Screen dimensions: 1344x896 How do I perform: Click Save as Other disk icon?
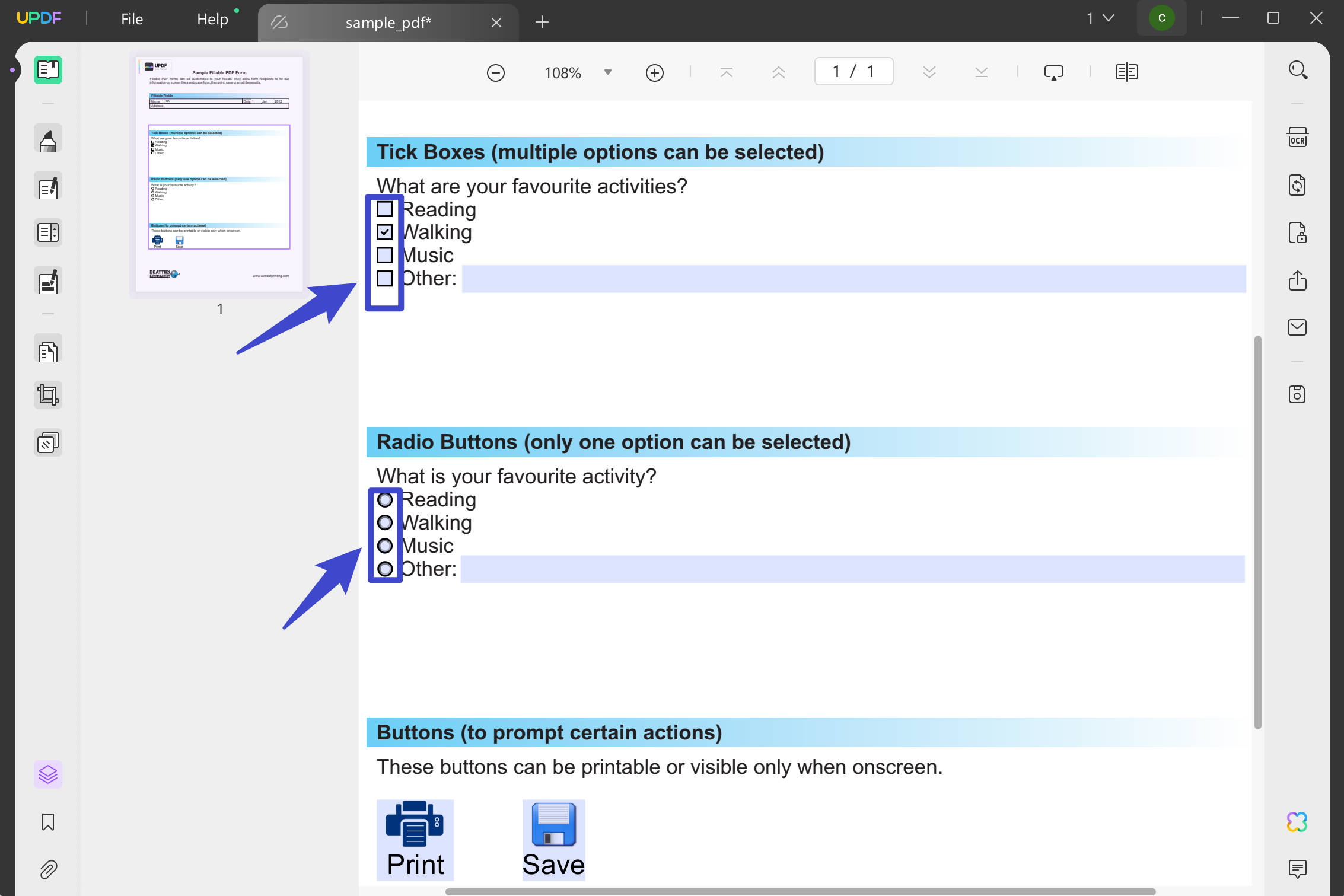click(x=1298, y=394)
